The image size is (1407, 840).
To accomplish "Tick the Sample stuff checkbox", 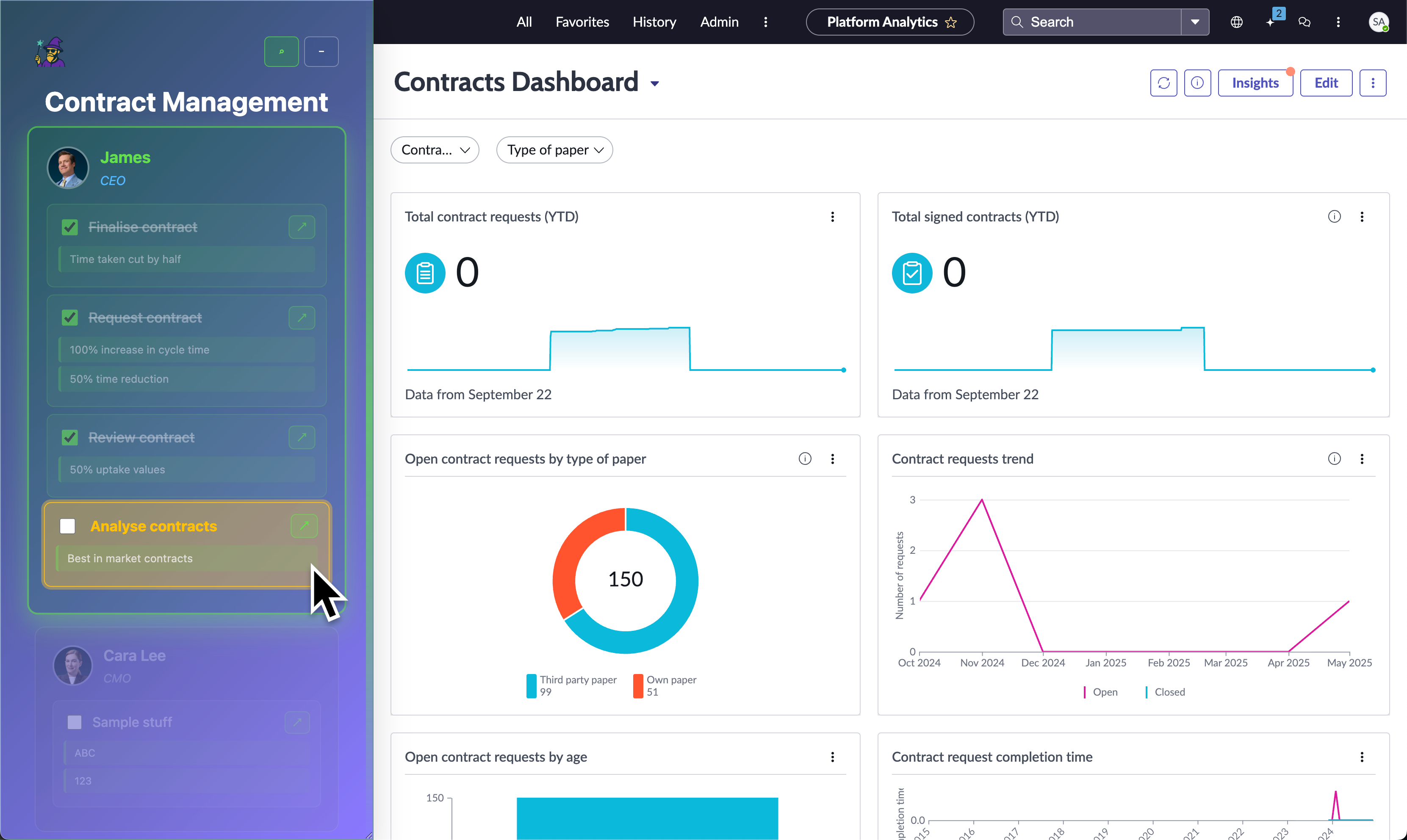I will point(74,722).
